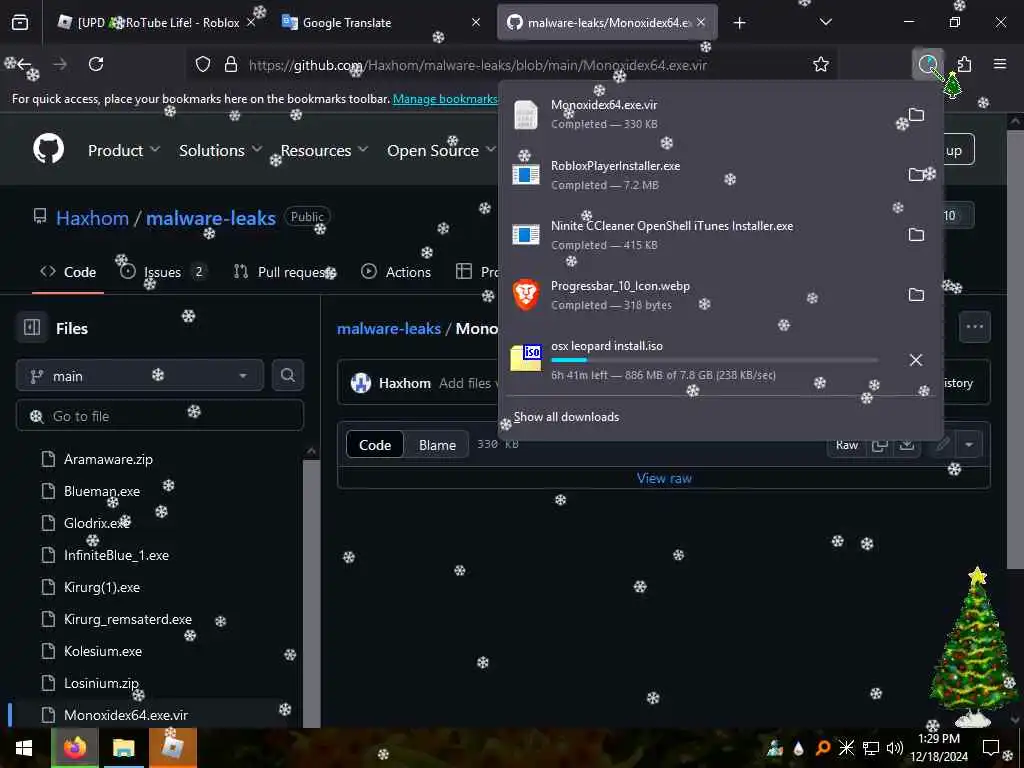Switch to the Issues tab

164,272
